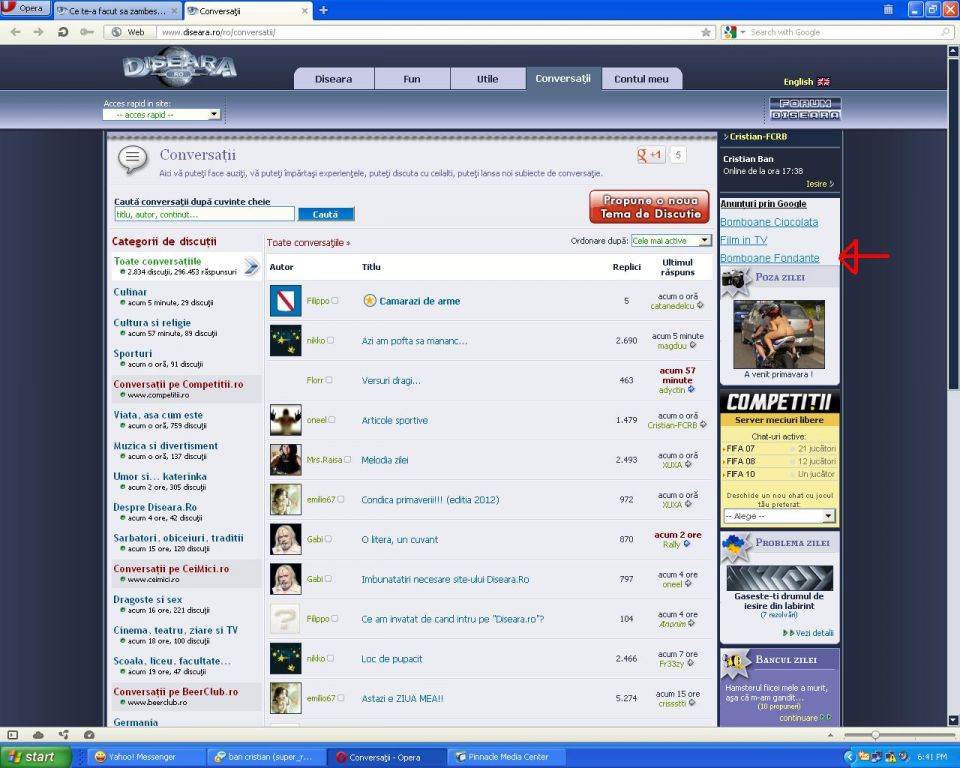This screenshot has width=960, height=768.
Task: Open the 'Bomboane Ciocolata' ad link
Action: pos(769,222)
